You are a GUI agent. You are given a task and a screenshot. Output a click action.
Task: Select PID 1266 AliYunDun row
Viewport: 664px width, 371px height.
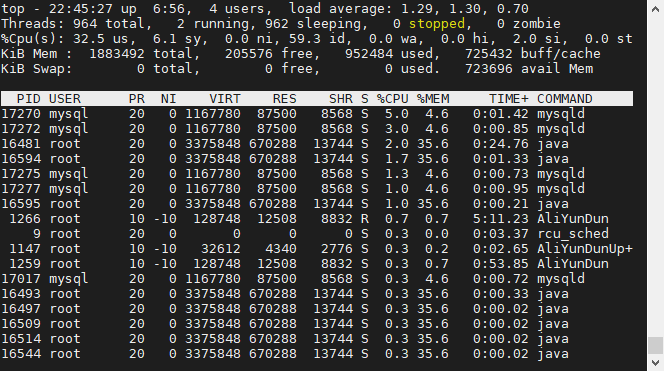[317, 219]
